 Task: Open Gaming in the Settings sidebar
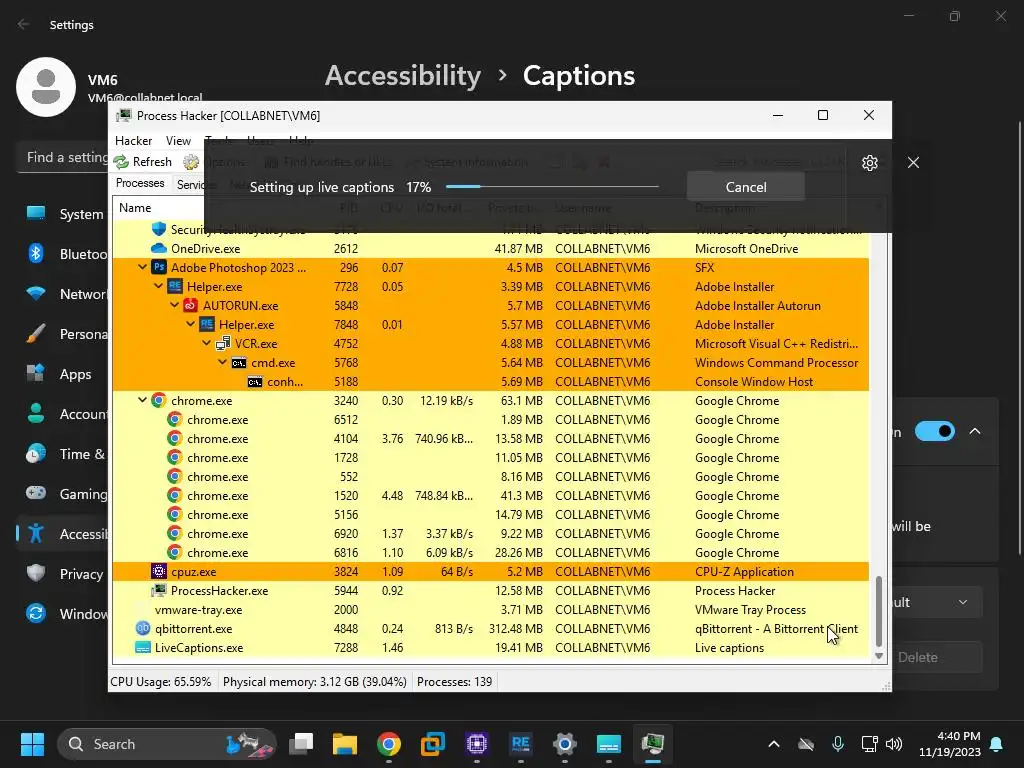(64, 494)
